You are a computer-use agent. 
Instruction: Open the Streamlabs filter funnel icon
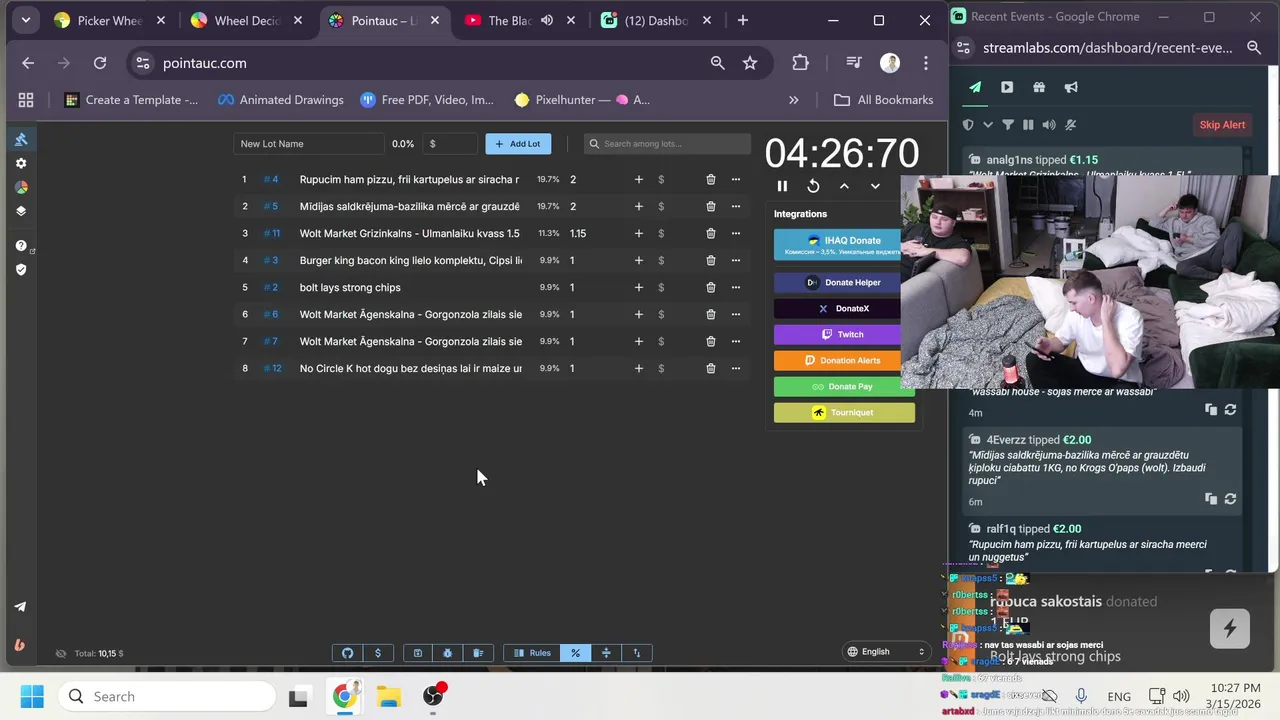pyautogui.click(x=1008, y=125)
